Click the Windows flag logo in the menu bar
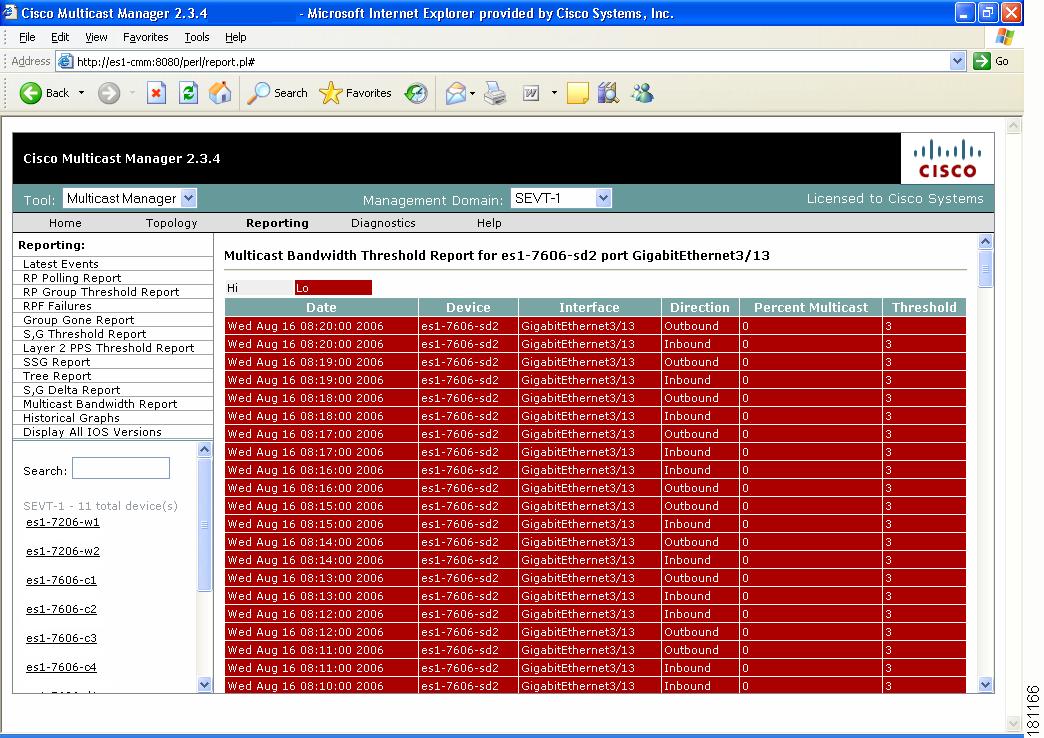 (x=1005, y=37)
